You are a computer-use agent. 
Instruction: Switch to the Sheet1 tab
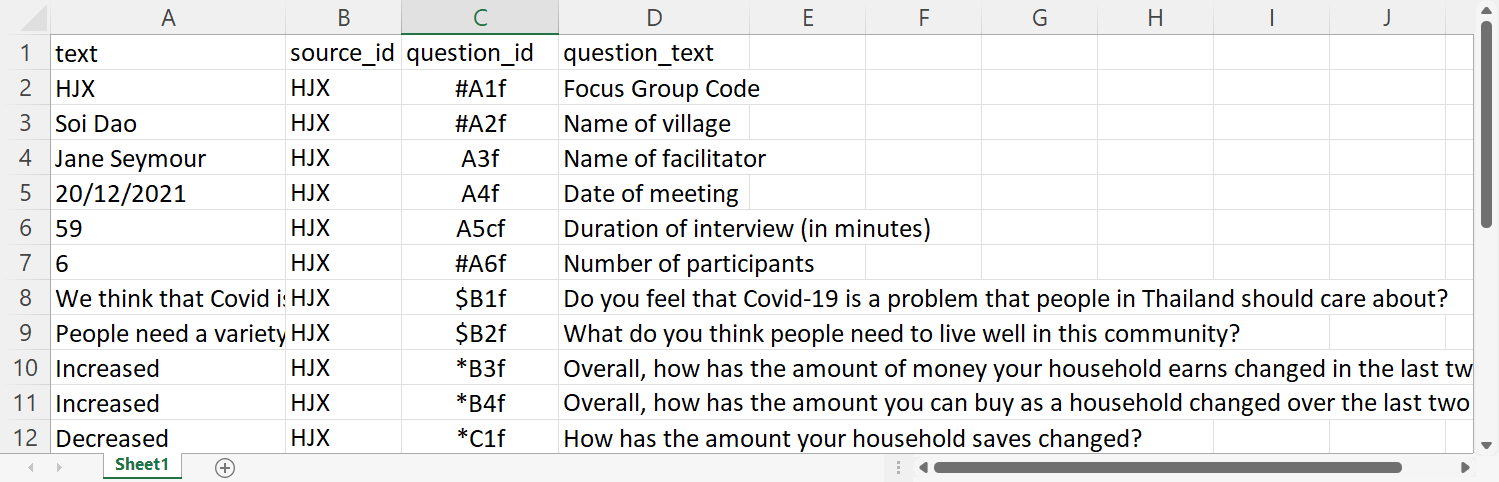click(142, 465)
